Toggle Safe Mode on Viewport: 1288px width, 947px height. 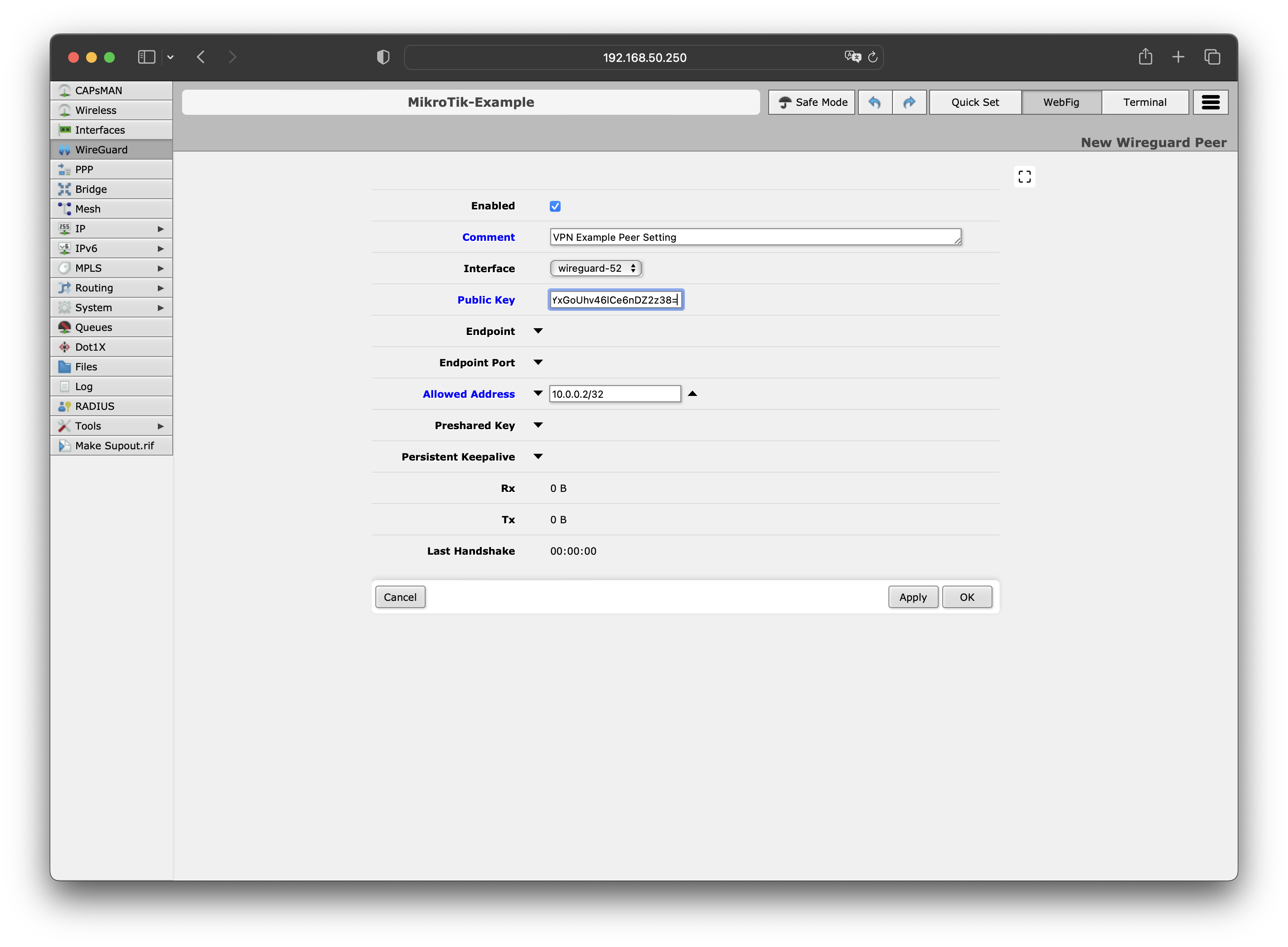click(x=812, y=102)
